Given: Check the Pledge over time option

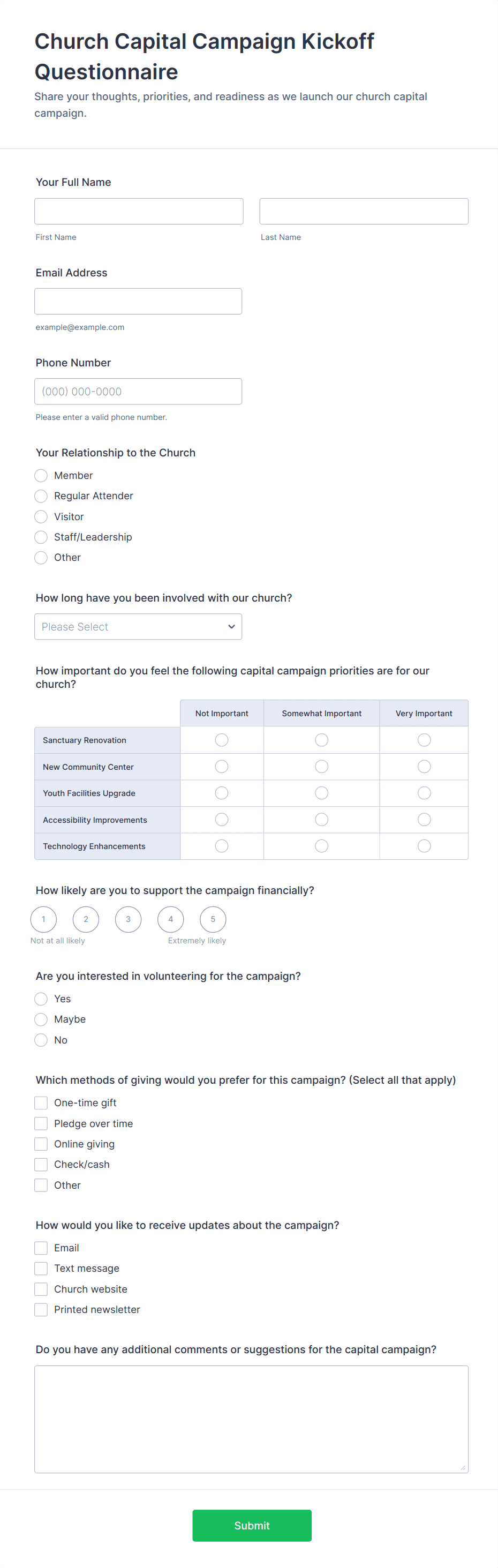Looking at the screenshot, I should point(41,1123).
